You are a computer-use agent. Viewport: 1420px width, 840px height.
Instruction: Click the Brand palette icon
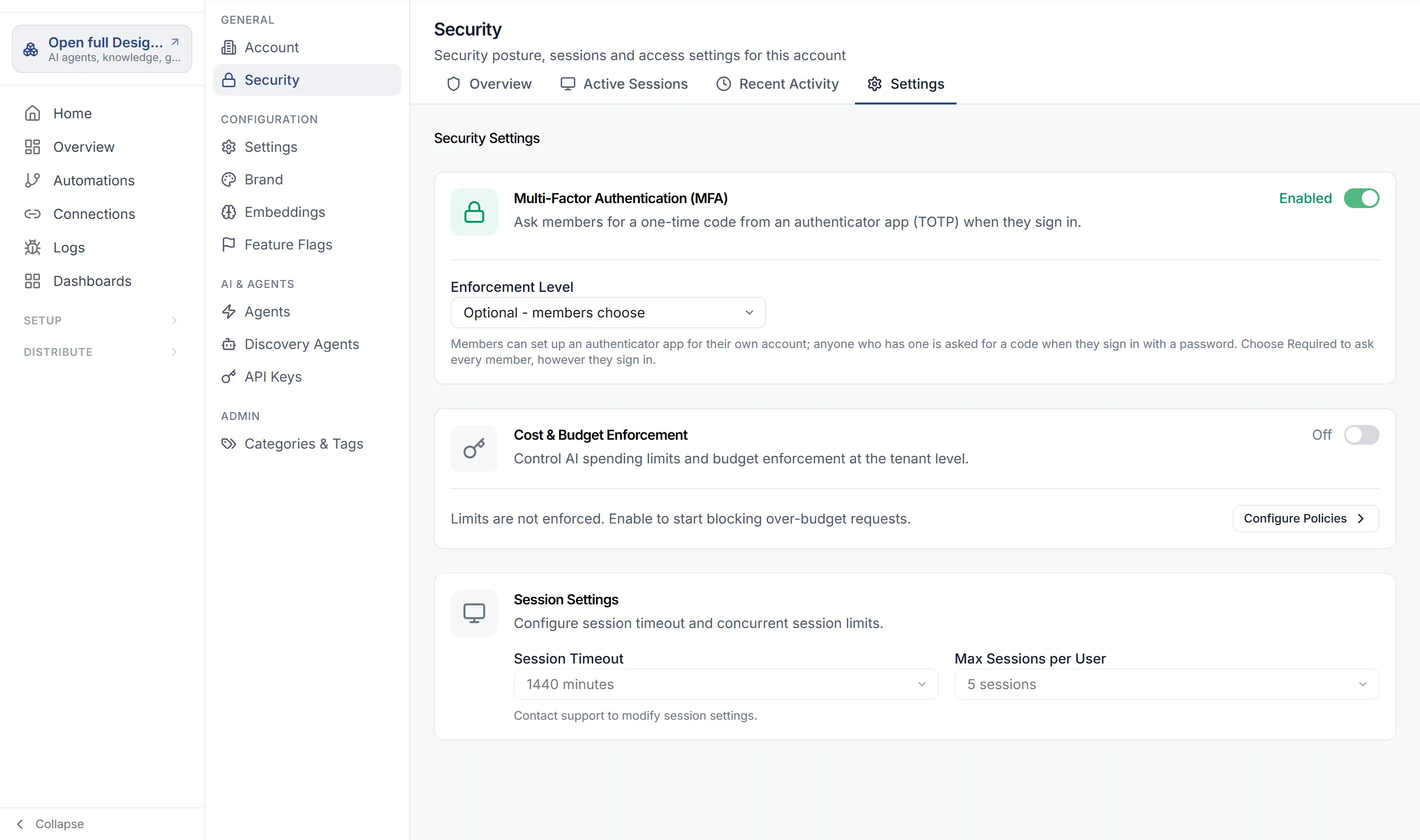click(229, 179)
